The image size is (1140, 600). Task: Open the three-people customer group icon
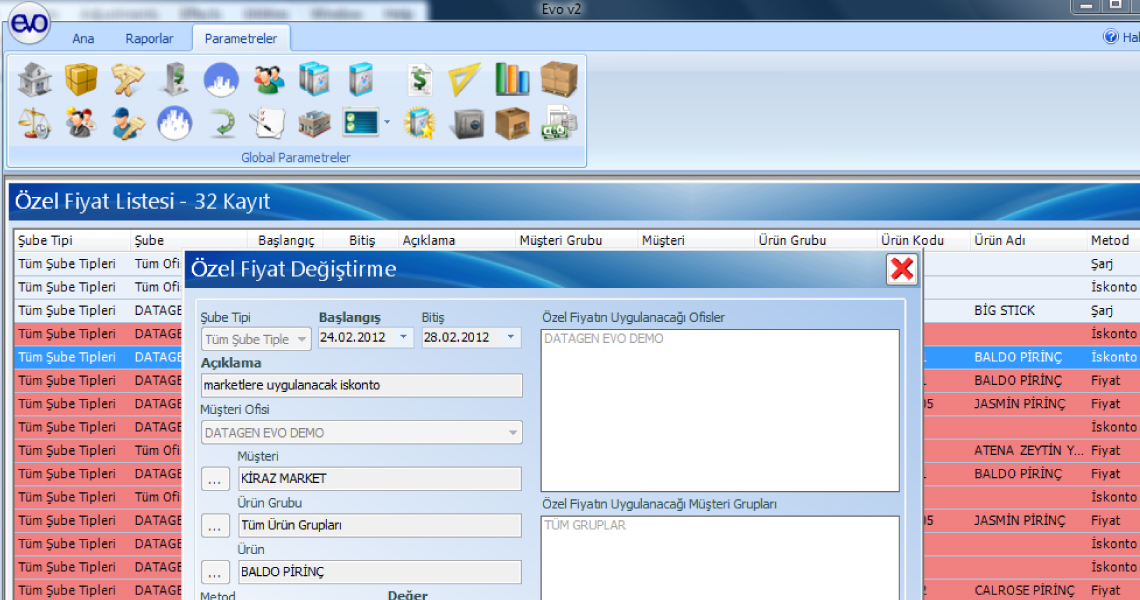268,79
